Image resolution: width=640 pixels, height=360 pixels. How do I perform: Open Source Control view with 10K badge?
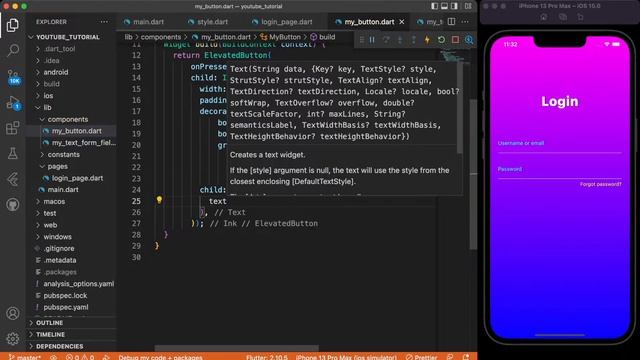[13, 76]
